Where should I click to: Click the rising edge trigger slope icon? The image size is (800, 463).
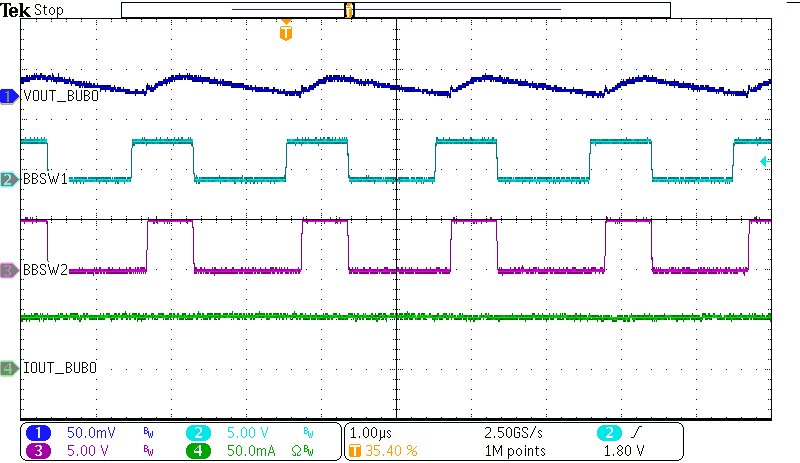click(x=637, y=432)
